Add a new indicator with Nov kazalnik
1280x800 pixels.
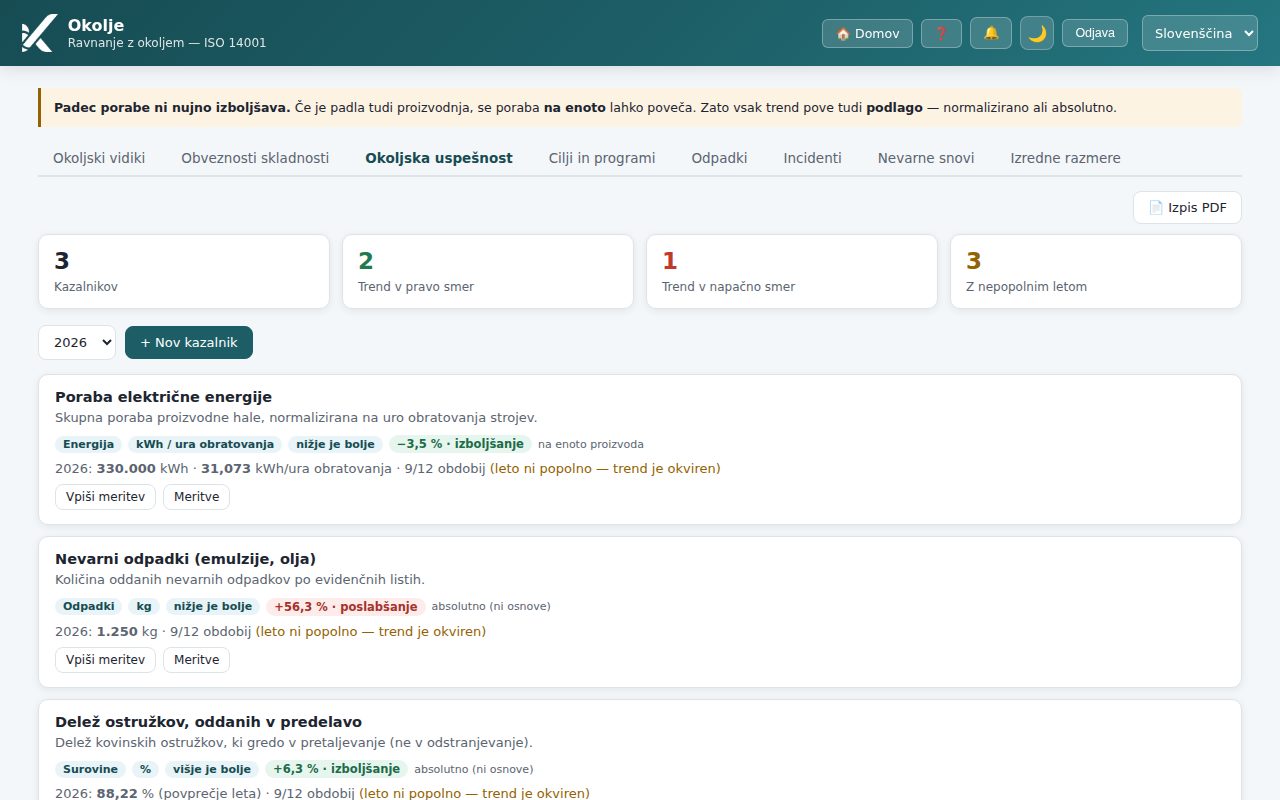[189, 342]
